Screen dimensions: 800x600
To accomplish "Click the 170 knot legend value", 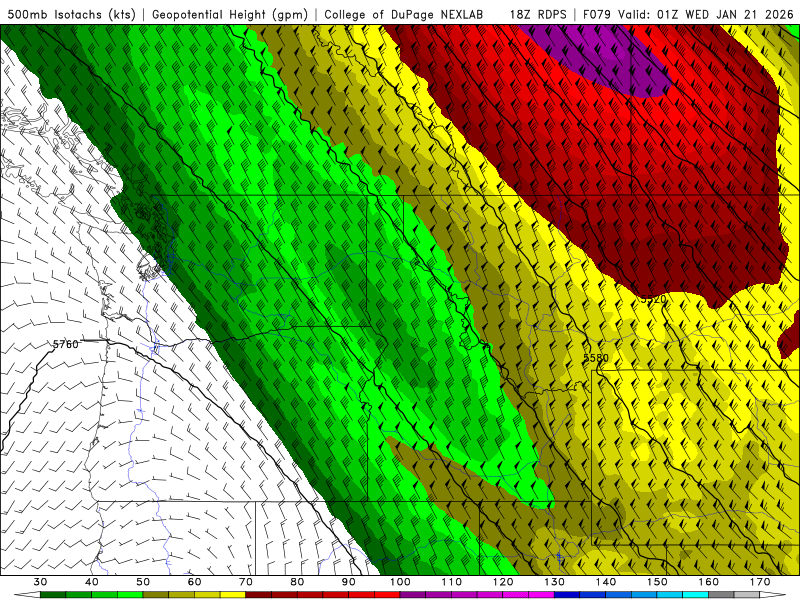I will [760, 582].
